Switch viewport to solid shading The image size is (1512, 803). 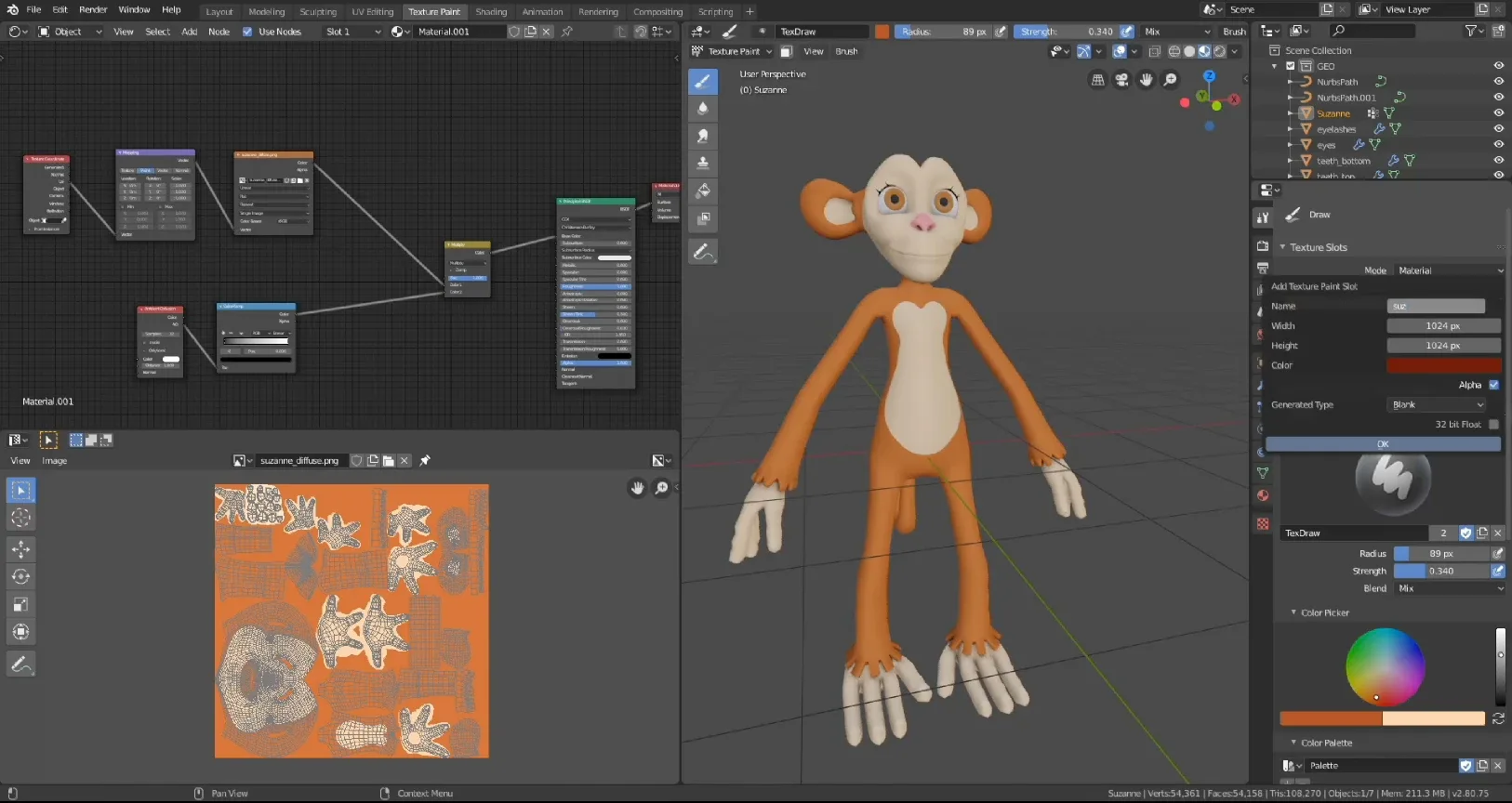tap(1189, 51)
